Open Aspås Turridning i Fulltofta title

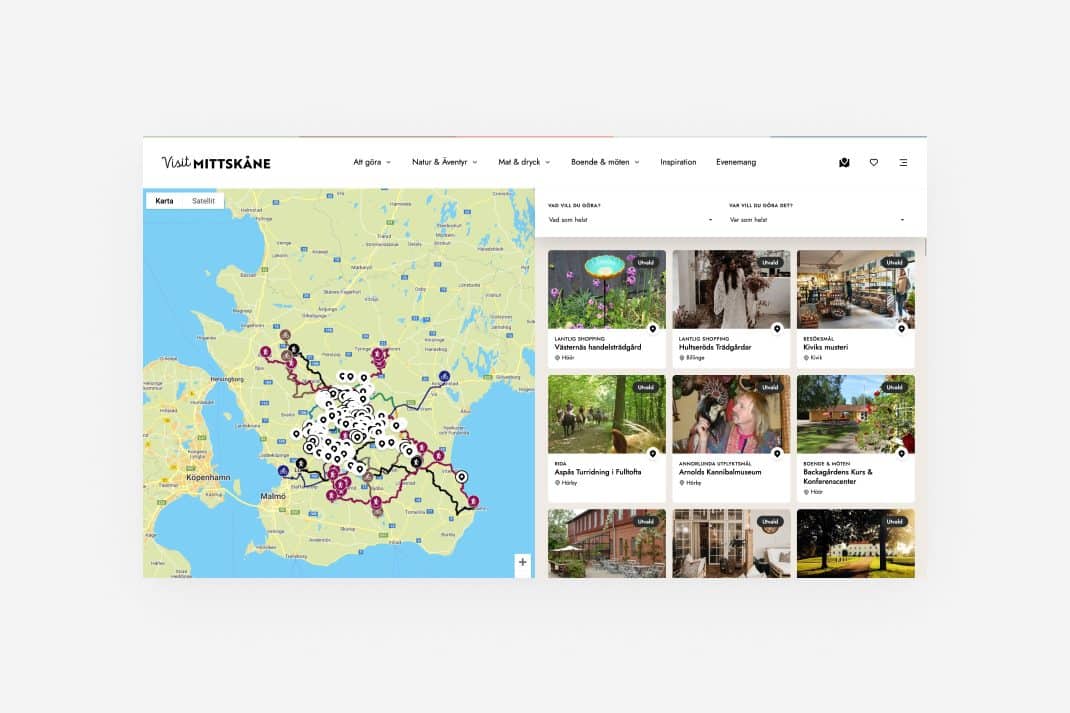(x=598, y=472)
